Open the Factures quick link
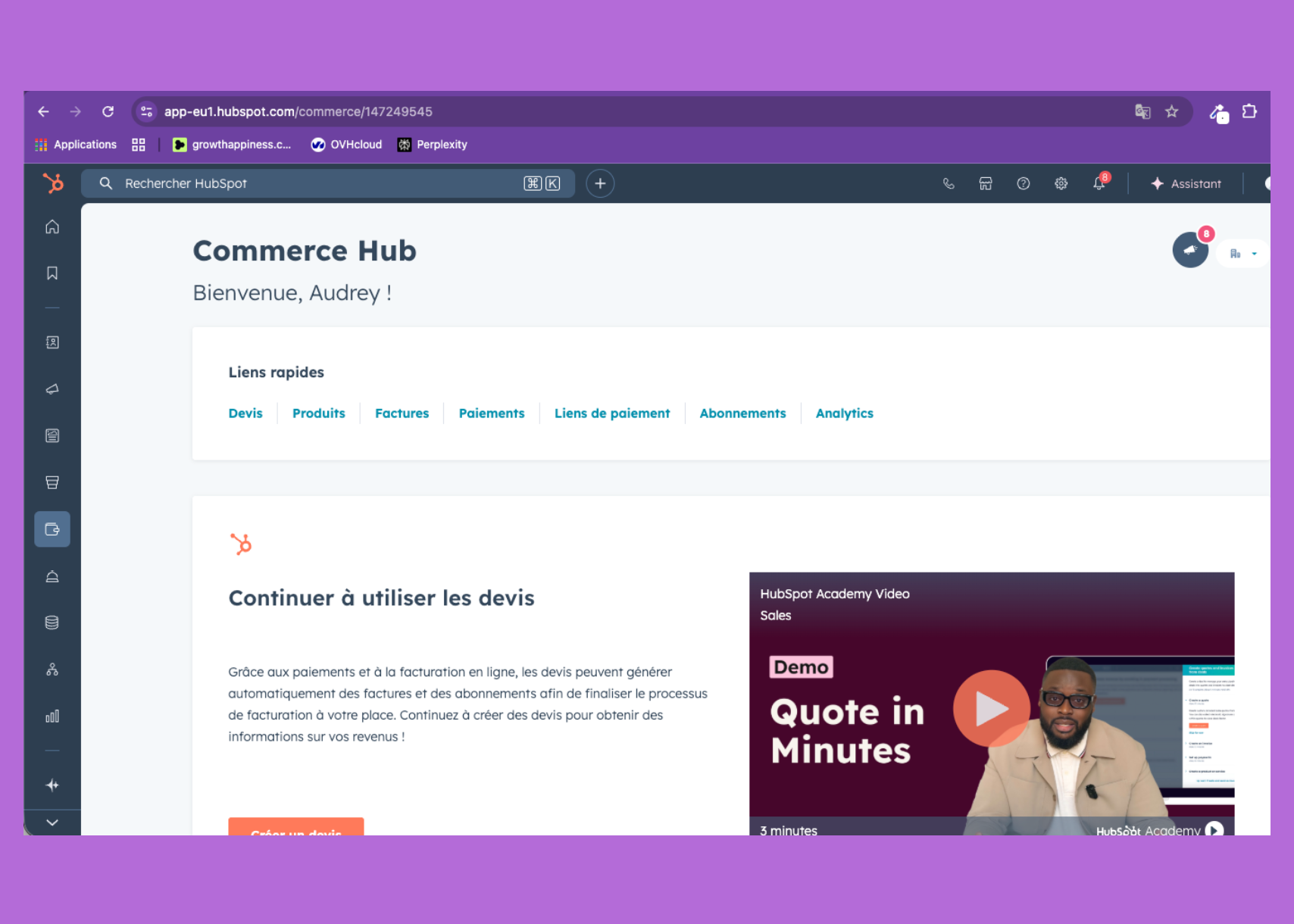Image resolution: width=1294 pixels, height=924 pixels. [x=402, y=413]
